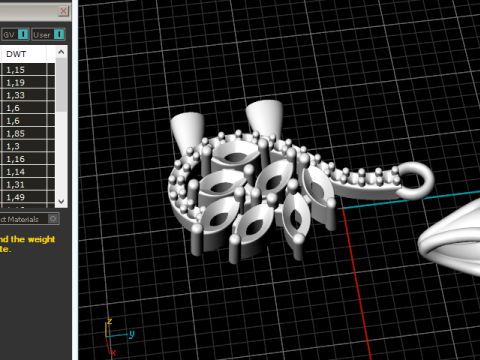This screenshot has height=360, width=480.
Task: Click the table scrollbar up arrow
Action: point(61,52)
